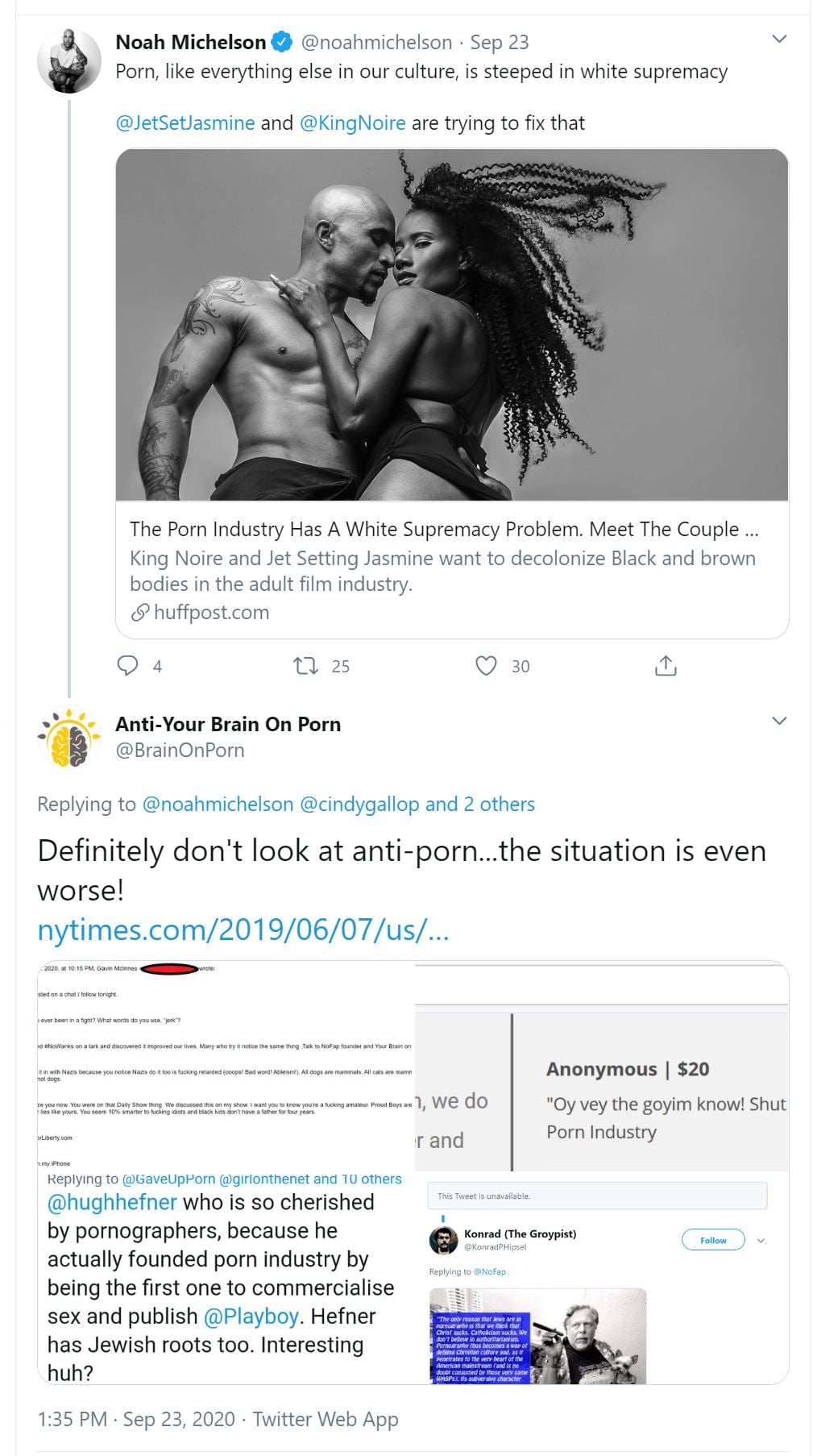The height and width of the screenshot is (1456, 817).
Task: Click the reply icon on Noah Michelson's tweet
Action: click(x=129, y=666)
